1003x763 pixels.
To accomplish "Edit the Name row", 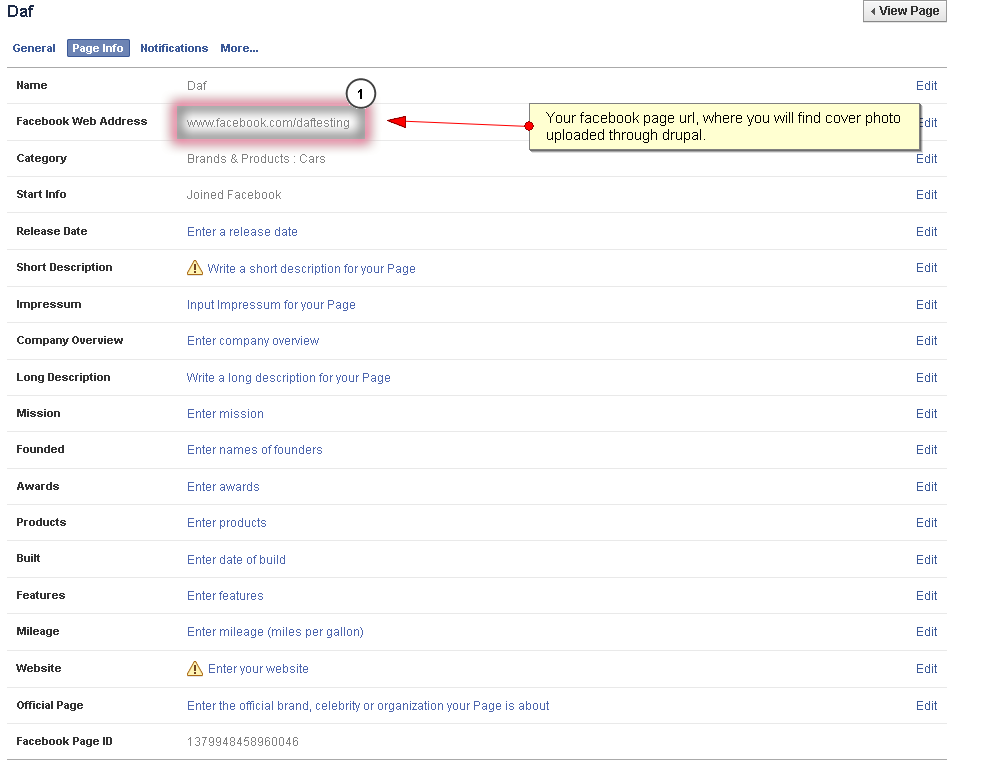I will [x=926, y=86].
